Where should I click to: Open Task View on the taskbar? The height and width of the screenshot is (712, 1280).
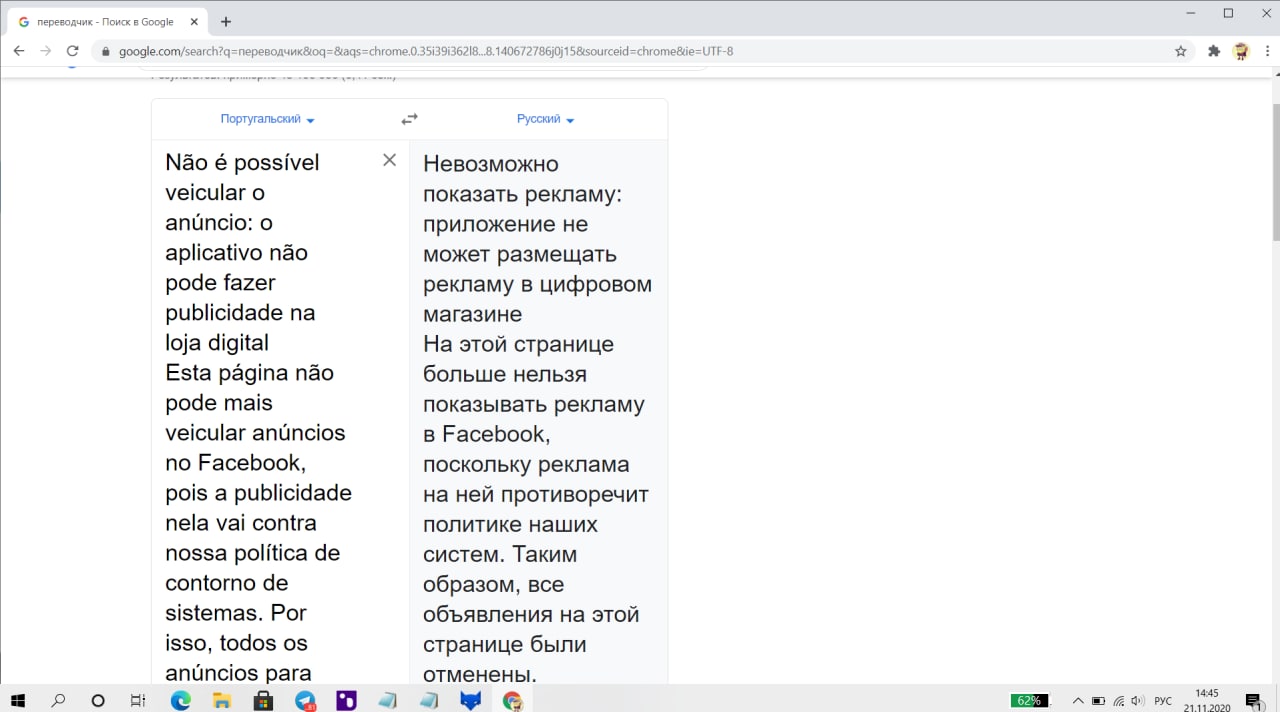click(x=138, y=701)
